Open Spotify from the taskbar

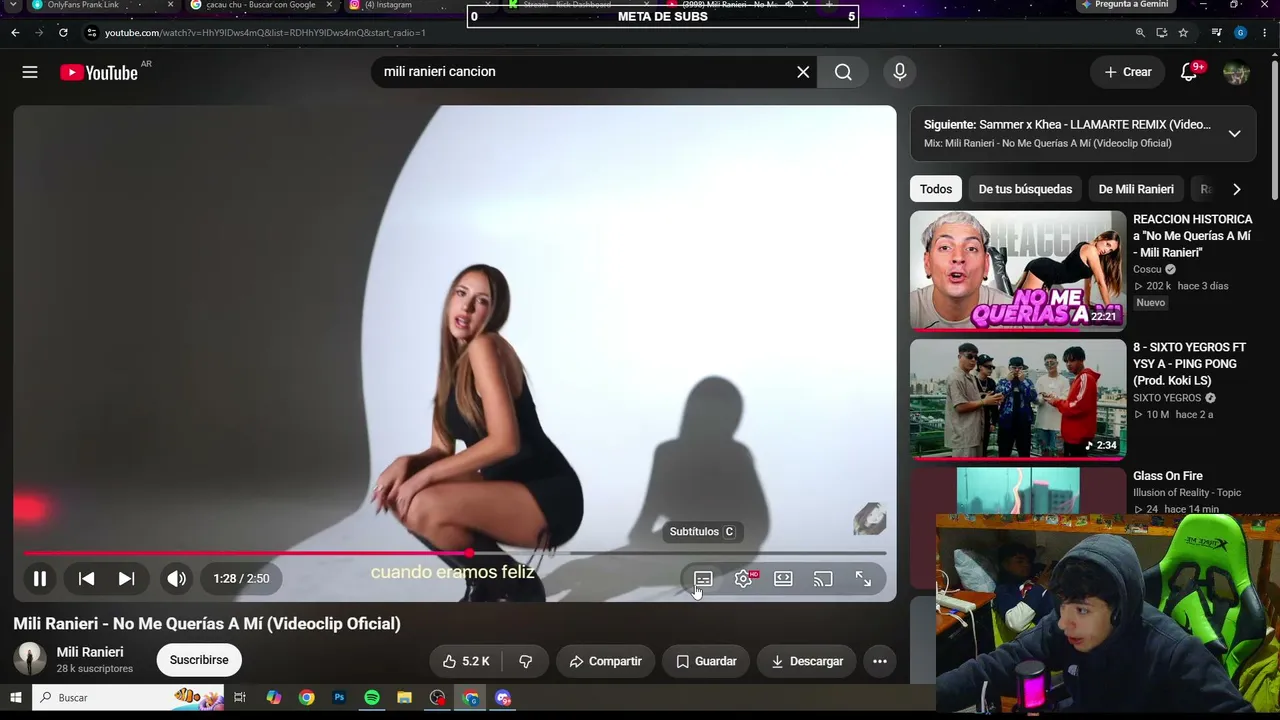click(372, 697)
